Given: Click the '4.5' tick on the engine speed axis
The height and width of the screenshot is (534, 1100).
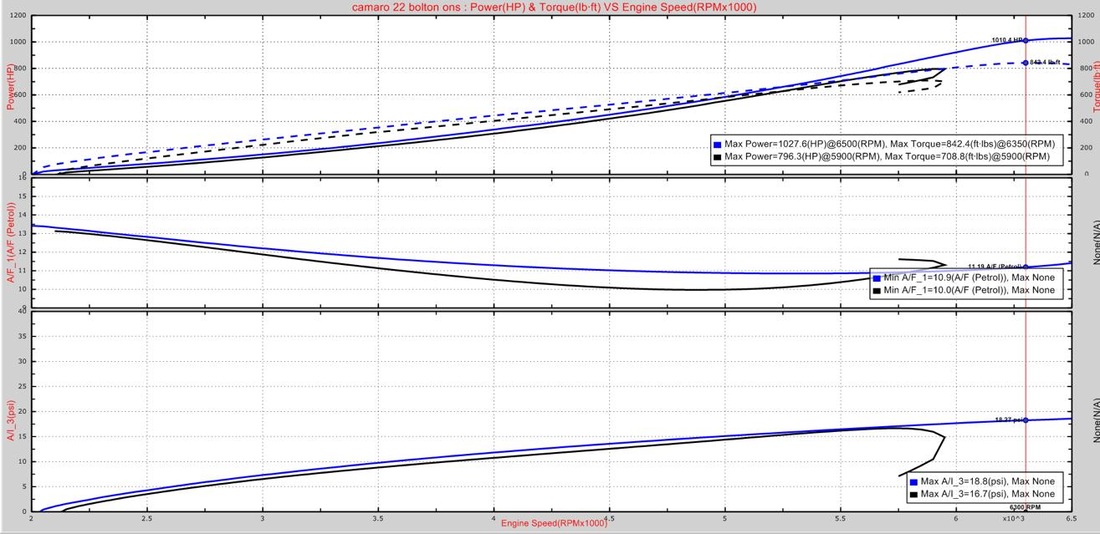Looking at the screenshot, I should 609,519.
